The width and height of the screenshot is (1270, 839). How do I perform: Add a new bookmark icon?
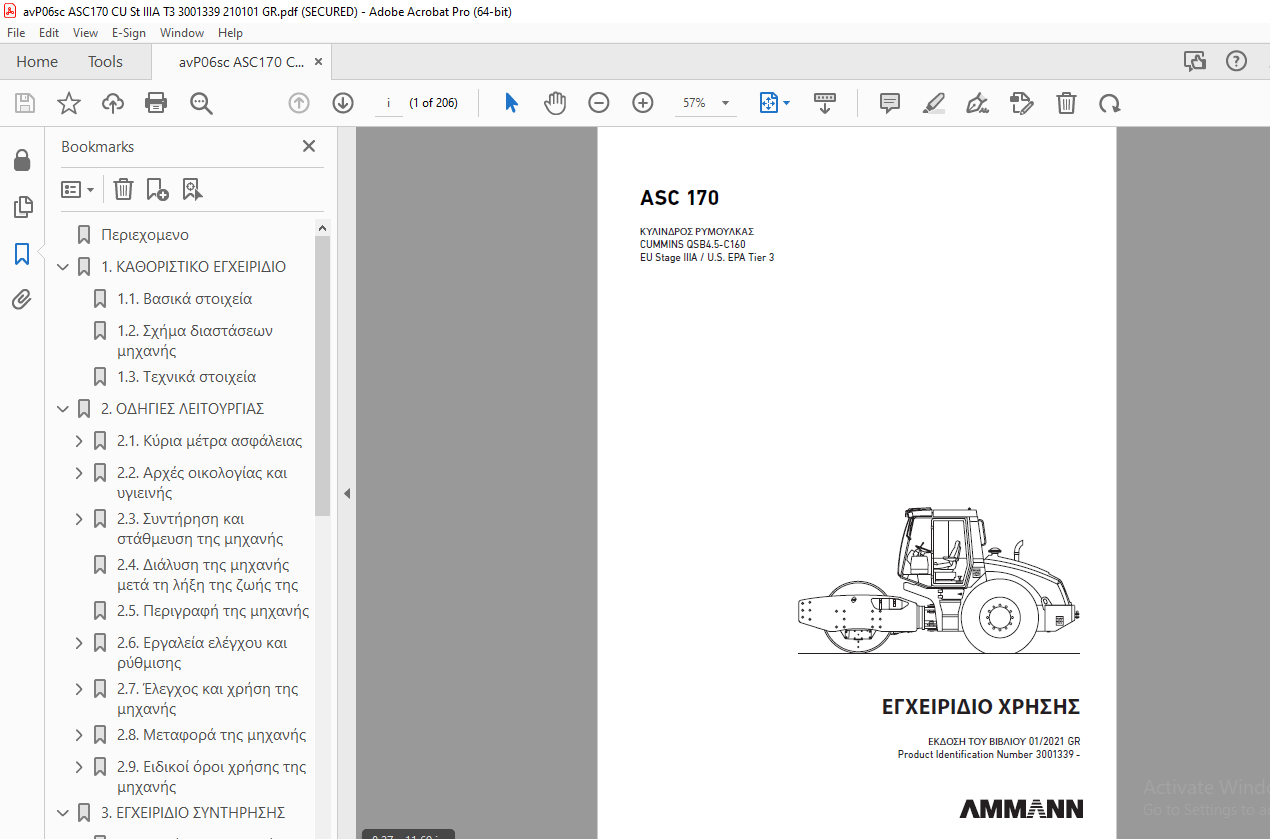click(157, 189)
